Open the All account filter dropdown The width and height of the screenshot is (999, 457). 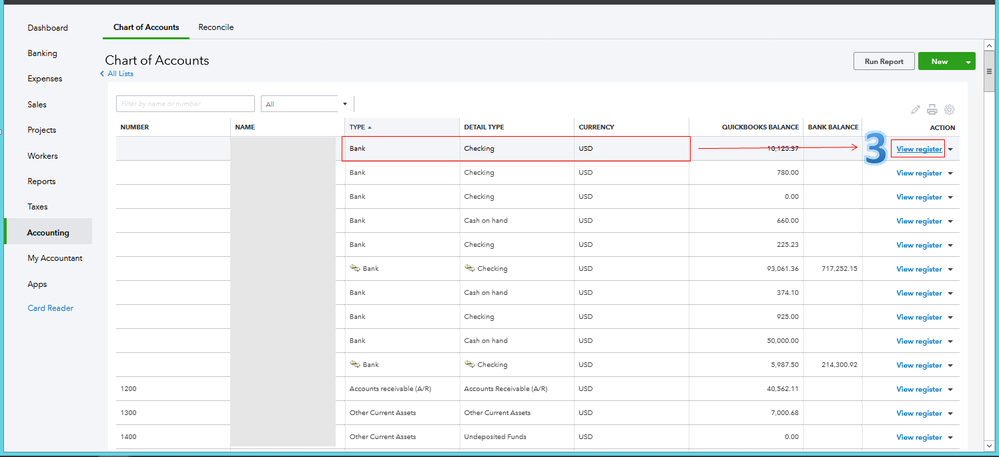click(306, 103)
